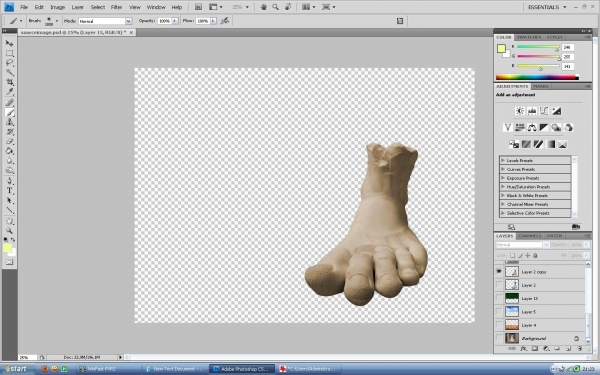Open the Essentials workspace dropdown
This screenshot has width=600, height=375.
[x=547, y=7]
